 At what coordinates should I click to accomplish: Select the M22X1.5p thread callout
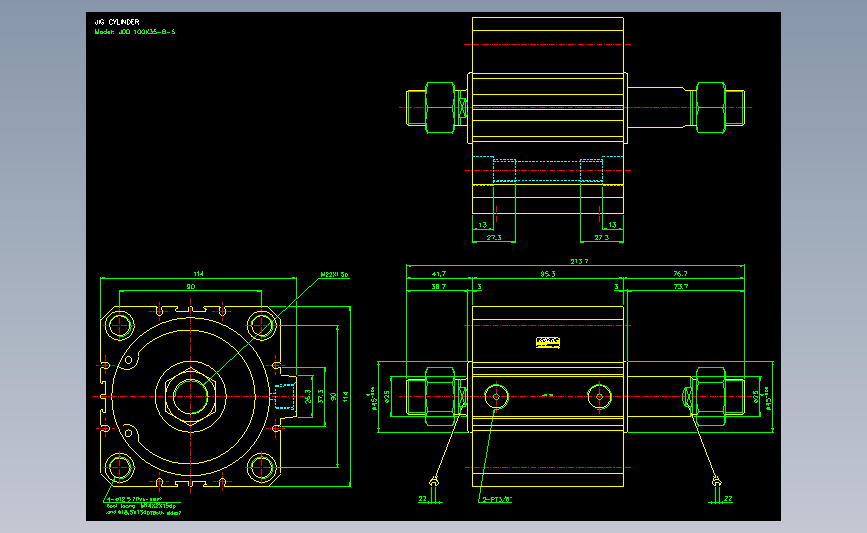pos(335,274)
